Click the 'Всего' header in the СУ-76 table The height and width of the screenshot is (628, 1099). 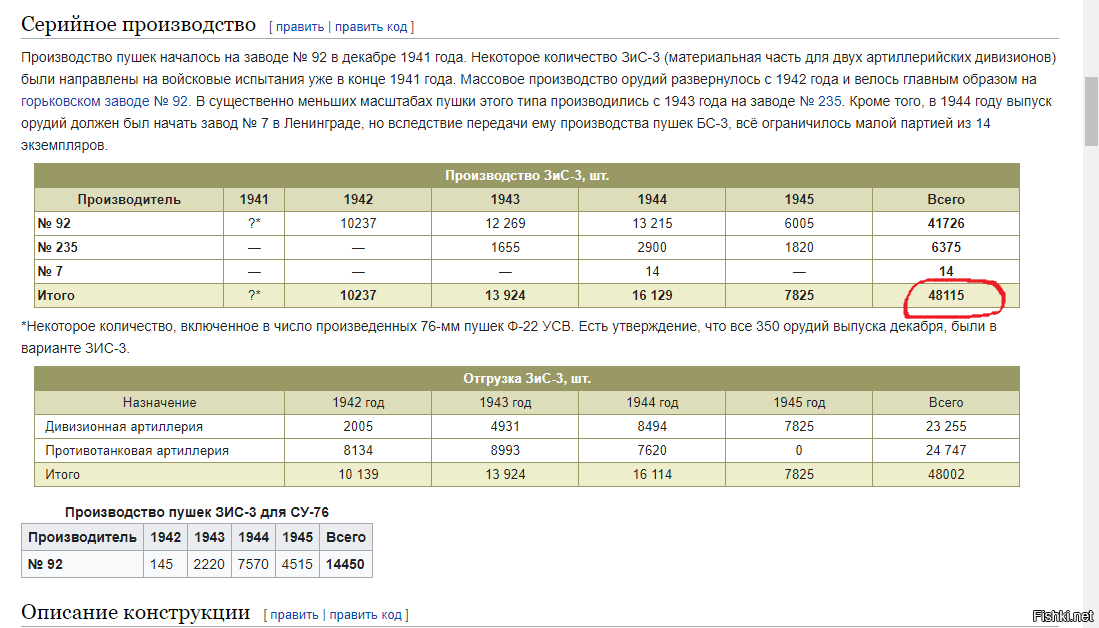click(x=345, y=538)
